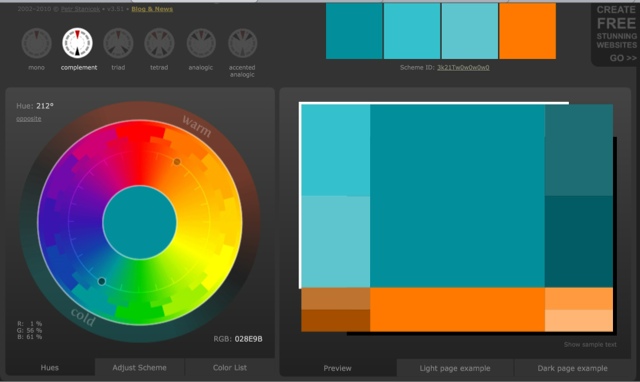Viewport: 640px width, 382px height.
Task: Click the orange top palette swatch
Action: coord(527,31)
